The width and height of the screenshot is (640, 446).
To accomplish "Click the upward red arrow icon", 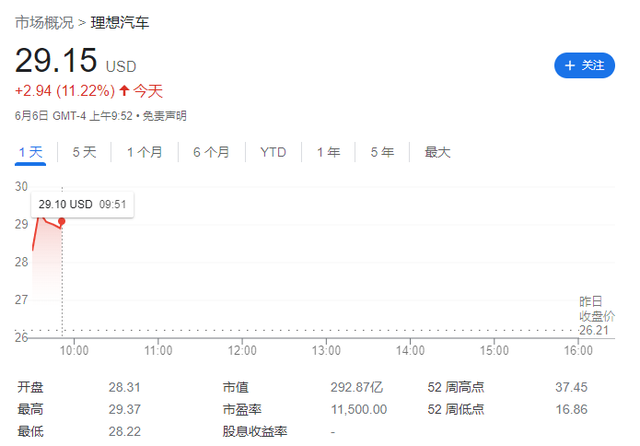I will click(x=124, y=90).
